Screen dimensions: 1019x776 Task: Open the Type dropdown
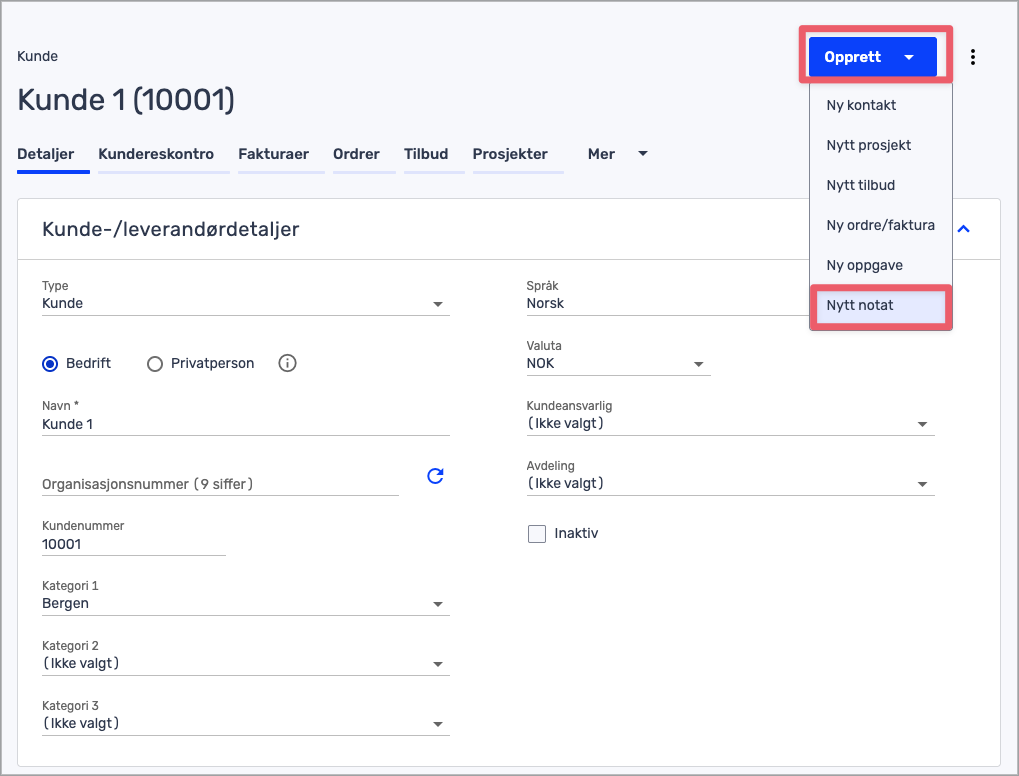coord(245,304)
